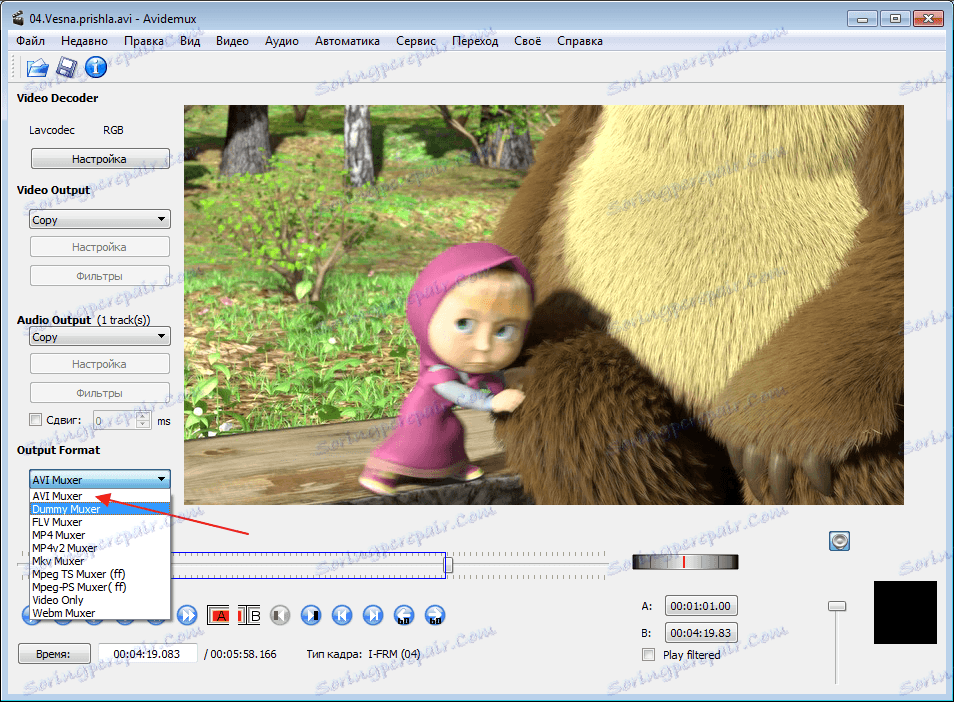Step back 60 seconds
The width and height of the screenshot is (954, 702).
[x=404, y=615]
